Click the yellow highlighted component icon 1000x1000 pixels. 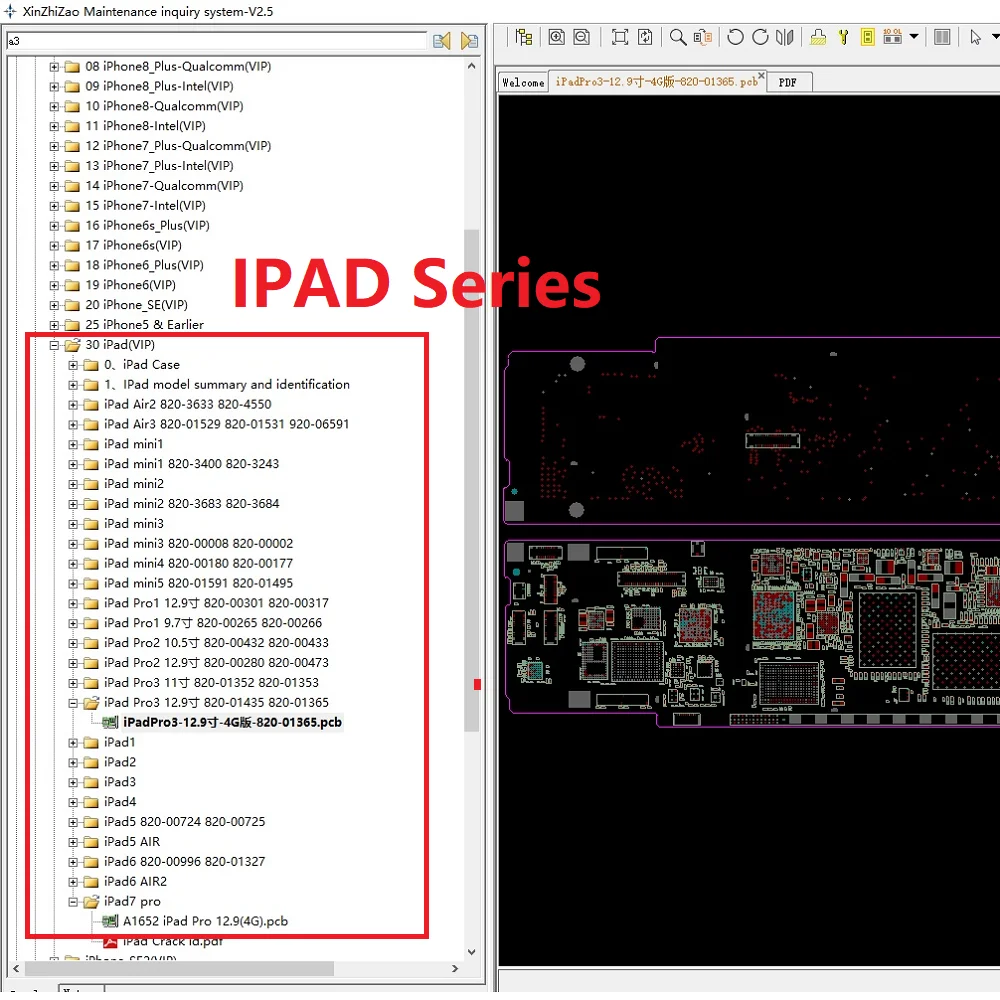point(867,38)
